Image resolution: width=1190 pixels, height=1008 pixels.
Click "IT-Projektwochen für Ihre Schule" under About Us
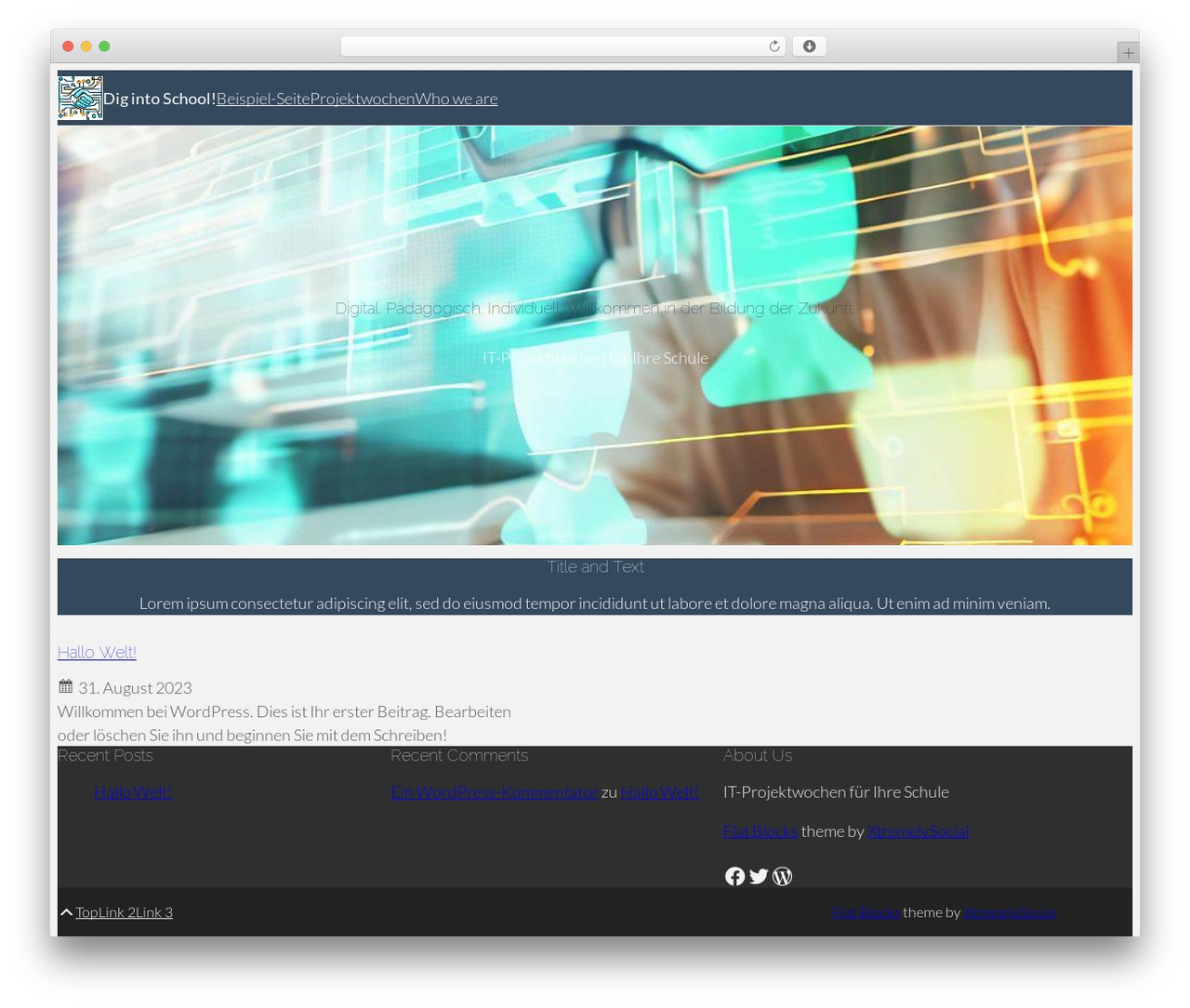[x=836, y=792]
